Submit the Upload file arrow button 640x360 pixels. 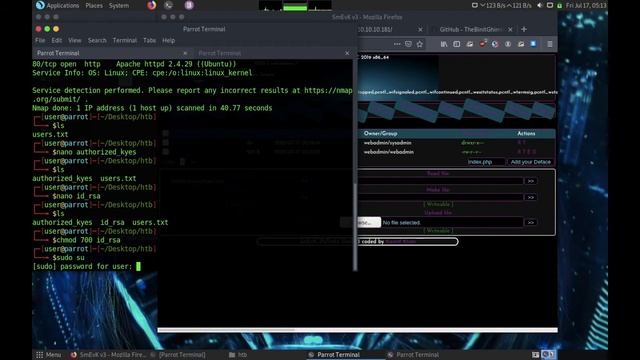531,222
